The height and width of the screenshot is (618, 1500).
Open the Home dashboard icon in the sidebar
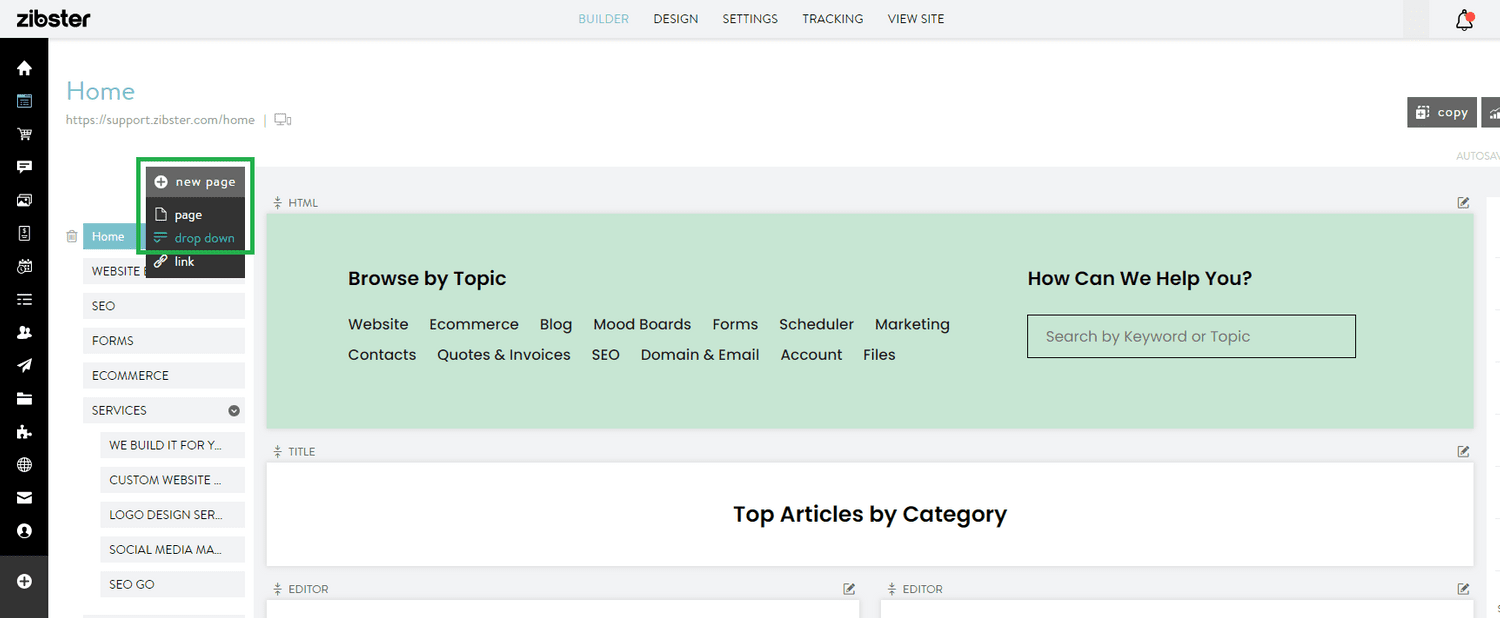23,67
